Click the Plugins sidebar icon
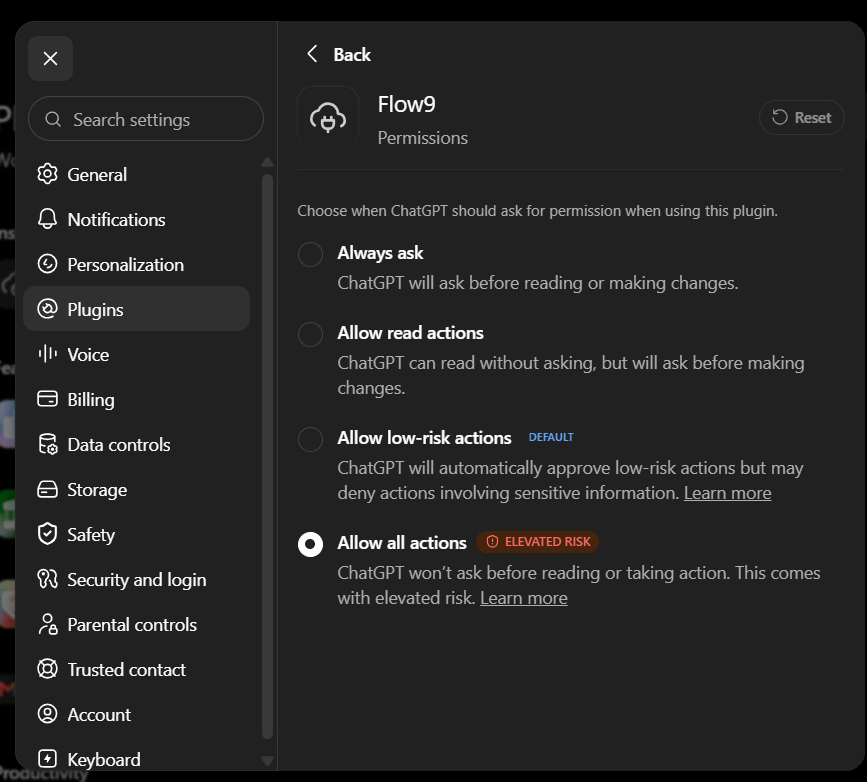Viewport: 867px width, 782px height. 48,309
